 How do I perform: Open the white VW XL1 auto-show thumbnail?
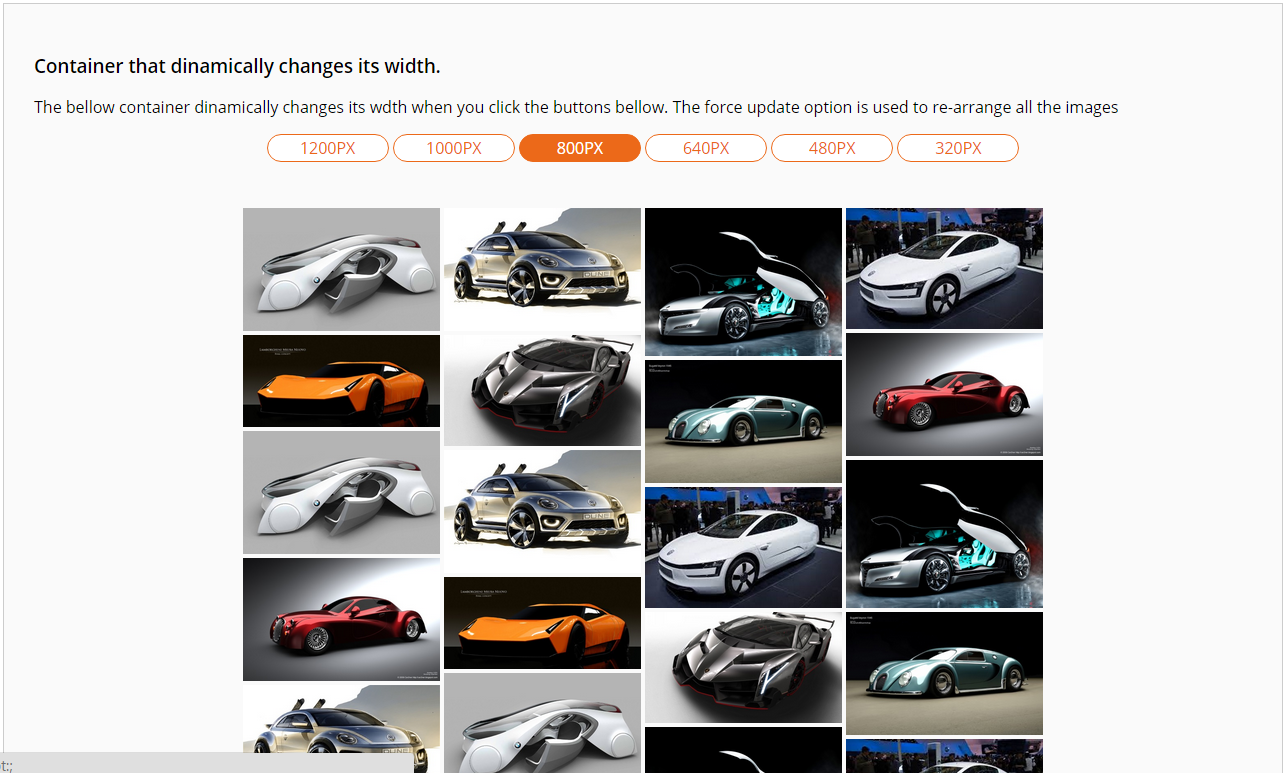click(x=944, y=268)
